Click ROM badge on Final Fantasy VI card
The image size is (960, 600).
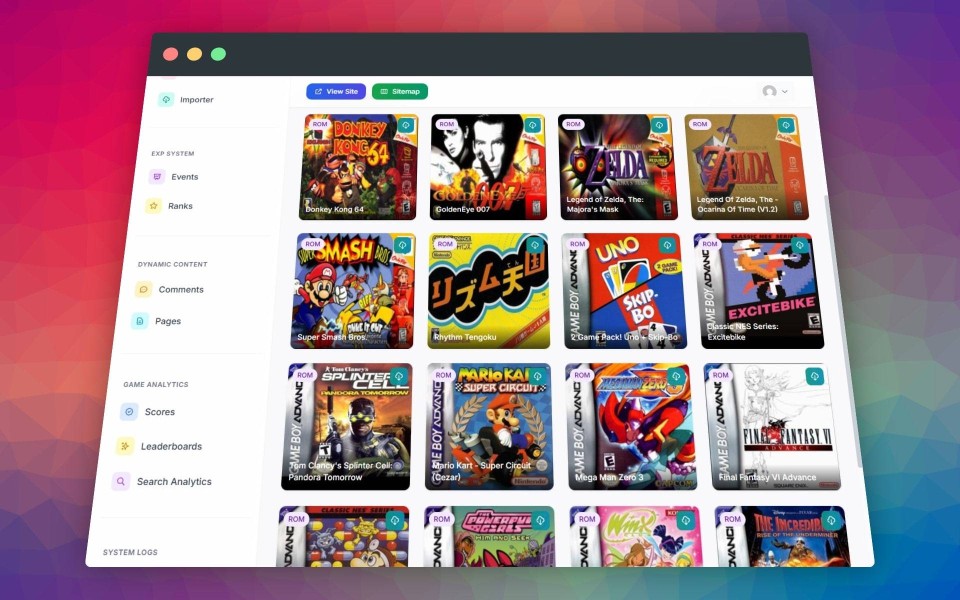click(x=721, y=375)
